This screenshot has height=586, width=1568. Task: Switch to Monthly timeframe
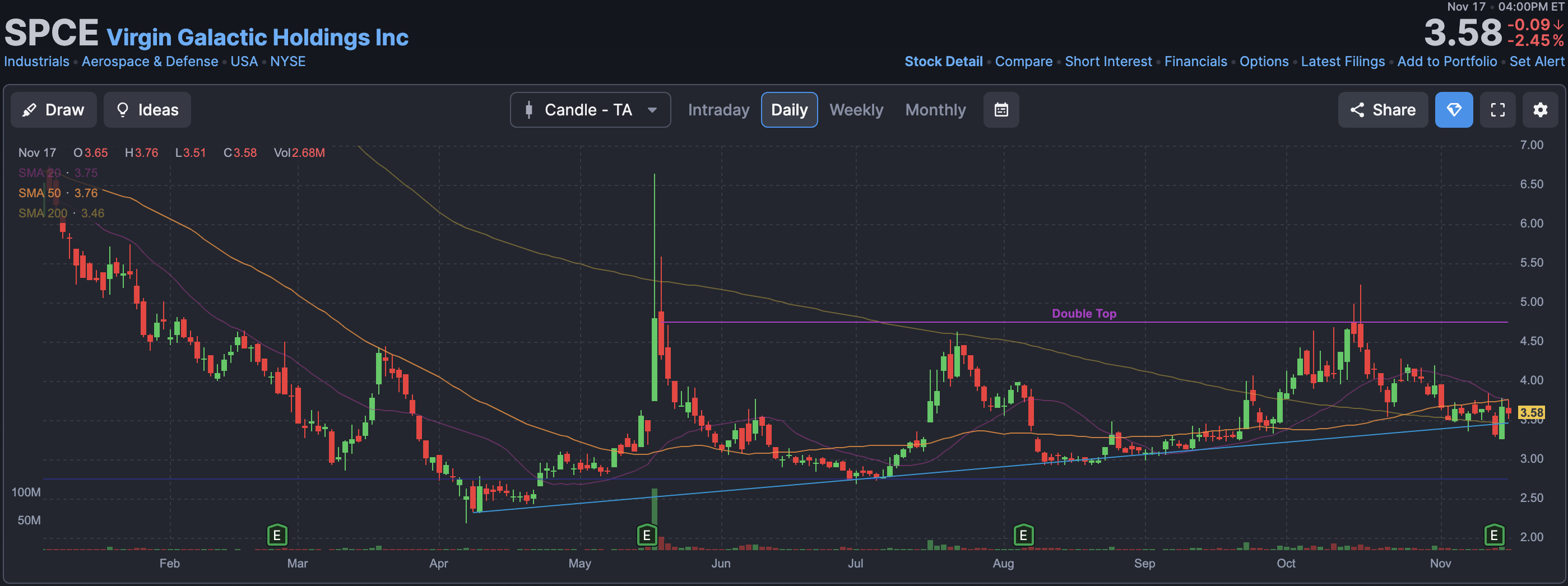(x=935, y=110)
